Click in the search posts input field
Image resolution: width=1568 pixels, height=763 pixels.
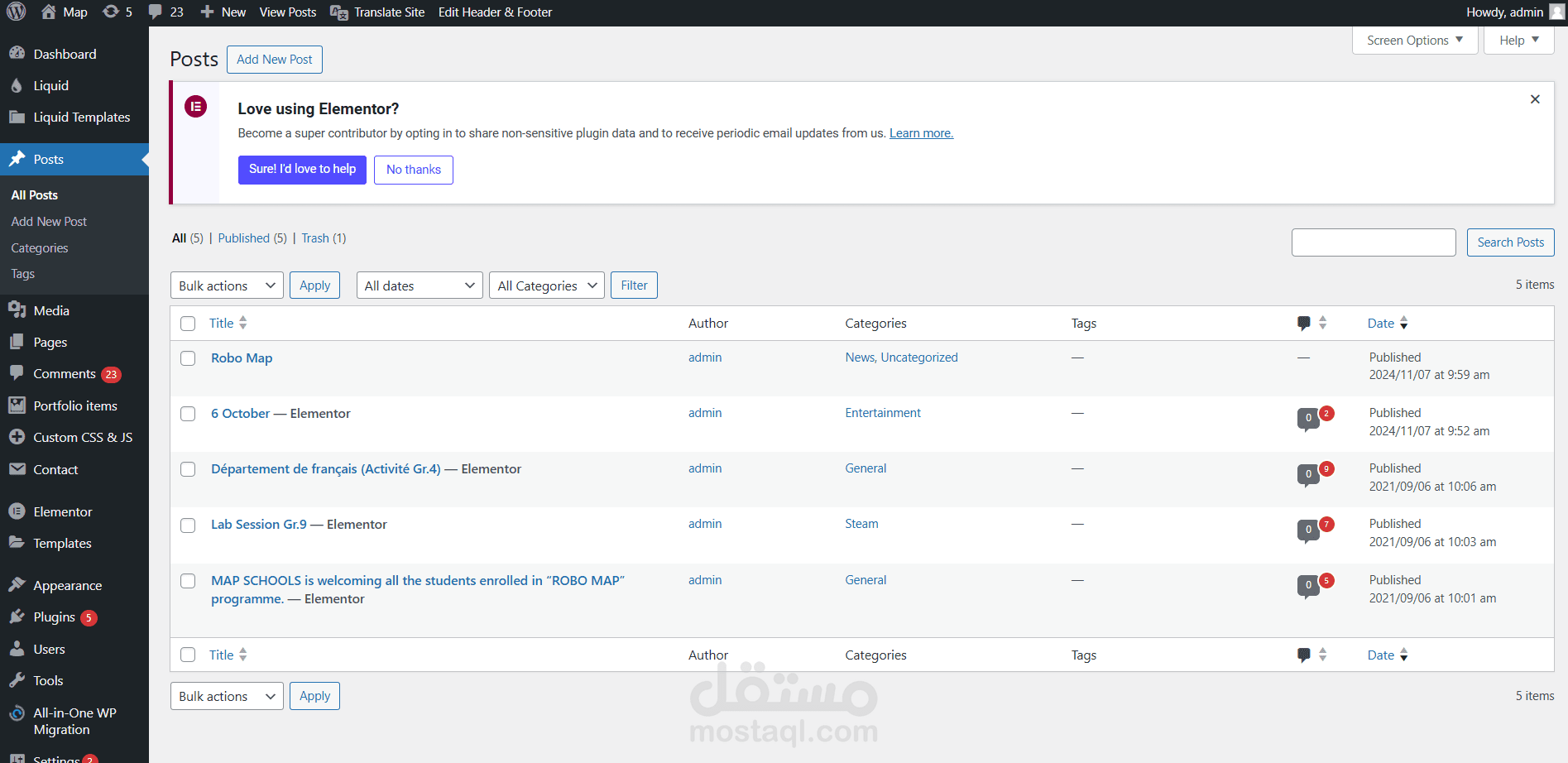[1374, 242]
